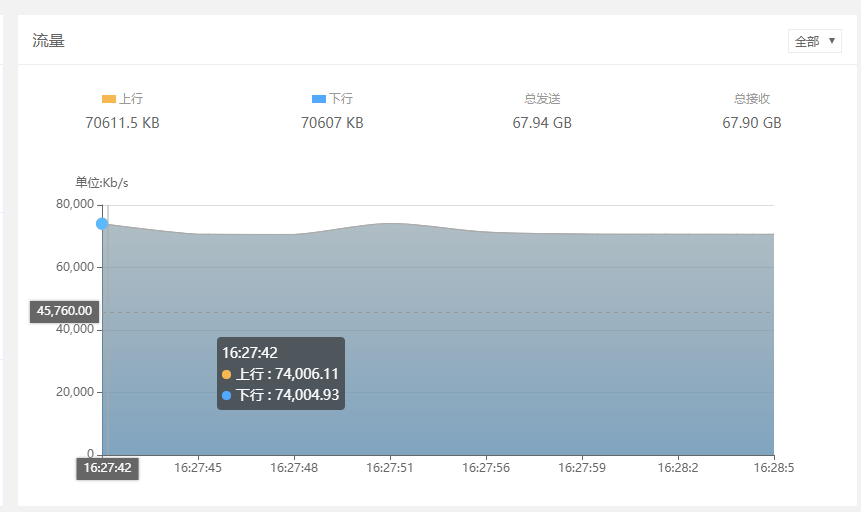Toggle the 上行 series legend
This screenshot has height=512, width=861.
click(x=122, y=99)
